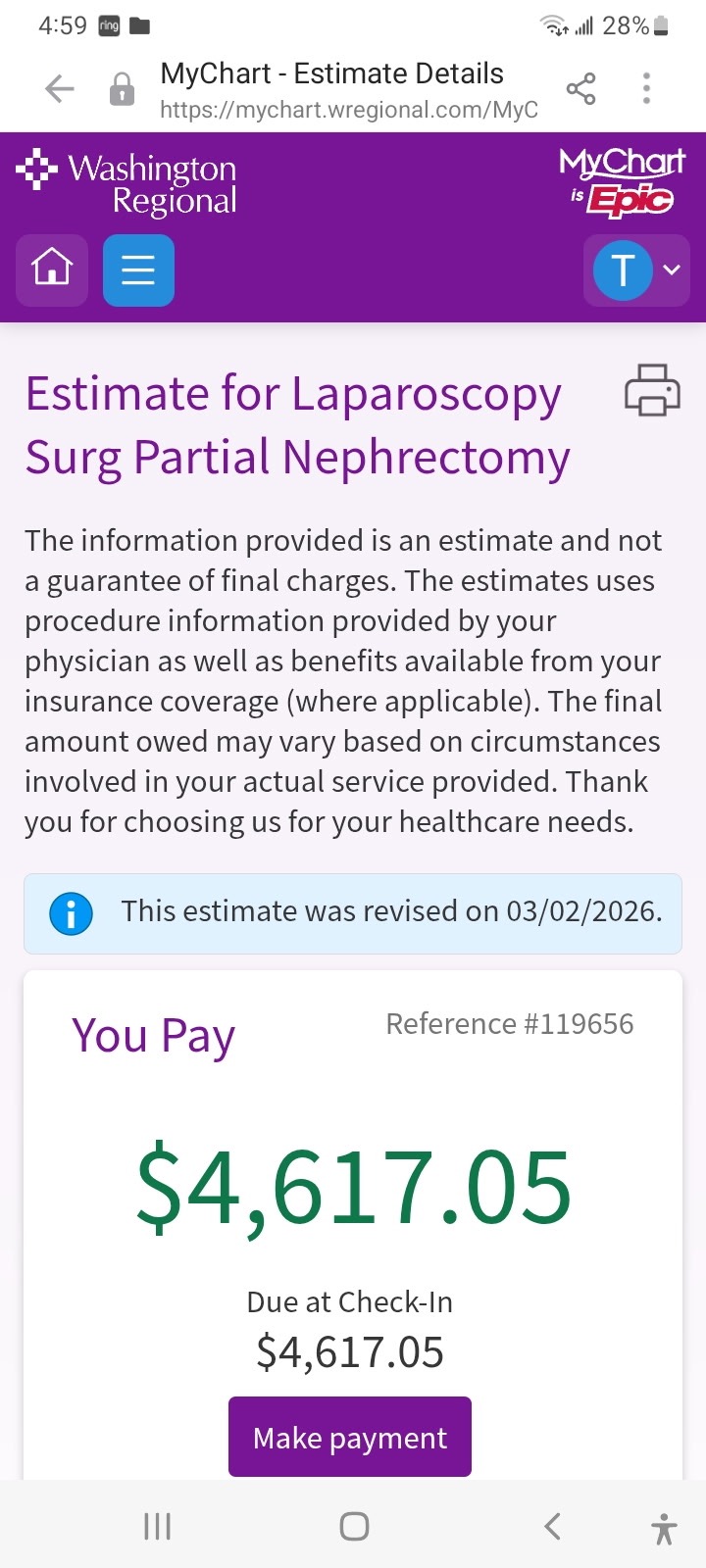
Task: Click the MyChart by Epic logo
Action: [x=622, y=182]
